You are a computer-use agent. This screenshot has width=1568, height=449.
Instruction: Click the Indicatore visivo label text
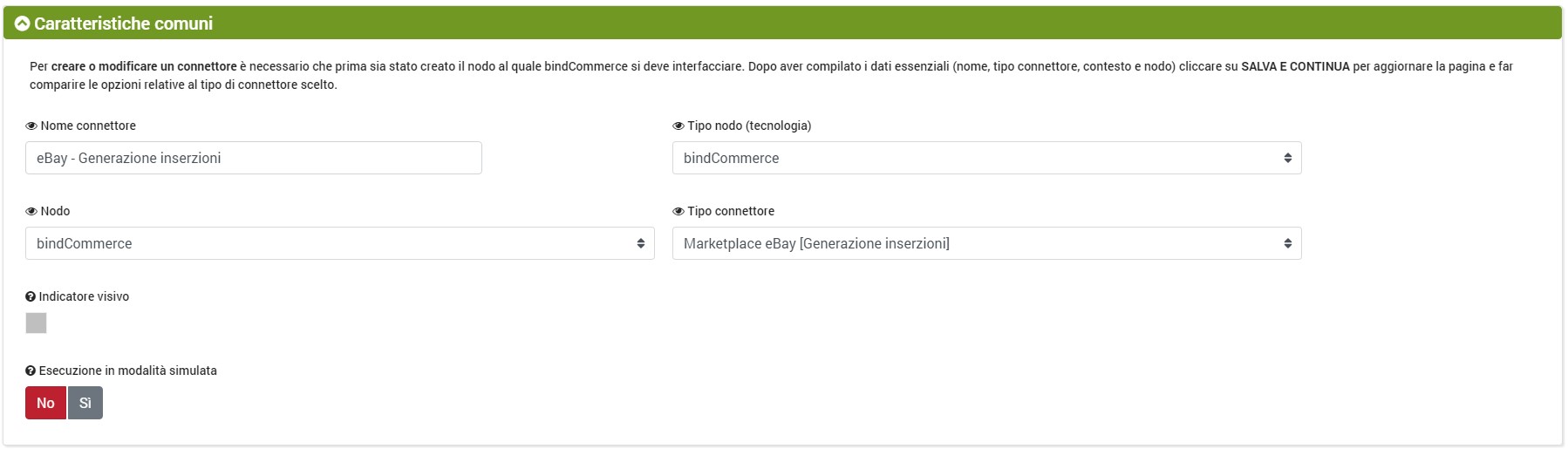[84, 296]
